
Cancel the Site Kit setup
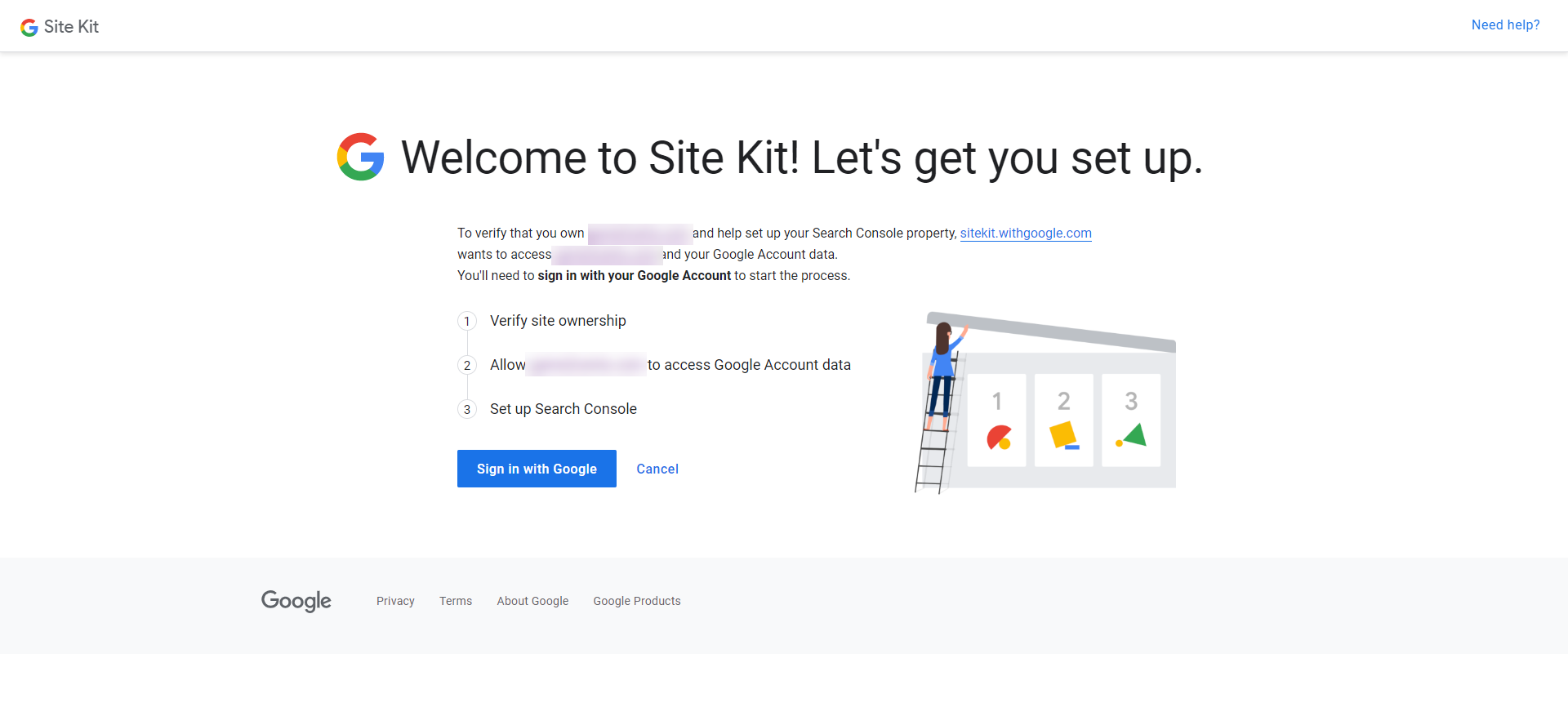click(x=657, y=469)
